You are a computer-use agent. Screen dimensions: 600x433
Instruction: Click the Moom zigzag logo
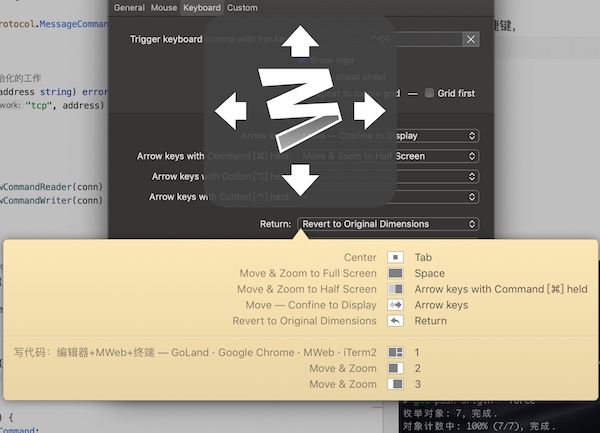point(300,109)
